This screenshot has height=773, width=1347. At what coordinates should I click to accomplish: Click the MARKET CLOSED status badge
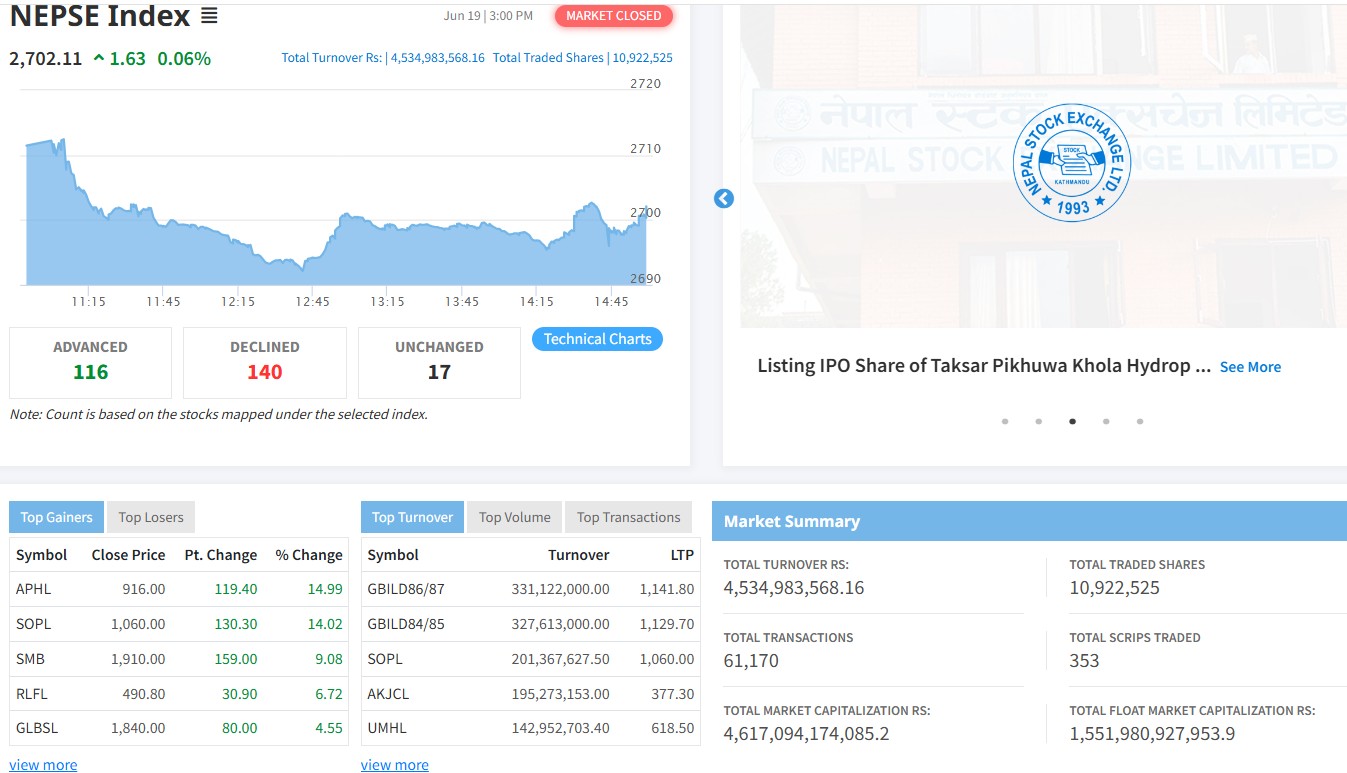tap(614, 16)
